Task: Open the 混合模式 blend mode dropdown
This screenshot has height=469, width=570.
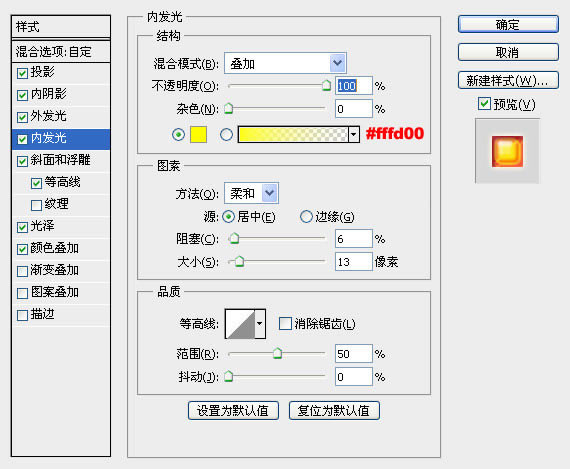Action: (x=285, y=63)
